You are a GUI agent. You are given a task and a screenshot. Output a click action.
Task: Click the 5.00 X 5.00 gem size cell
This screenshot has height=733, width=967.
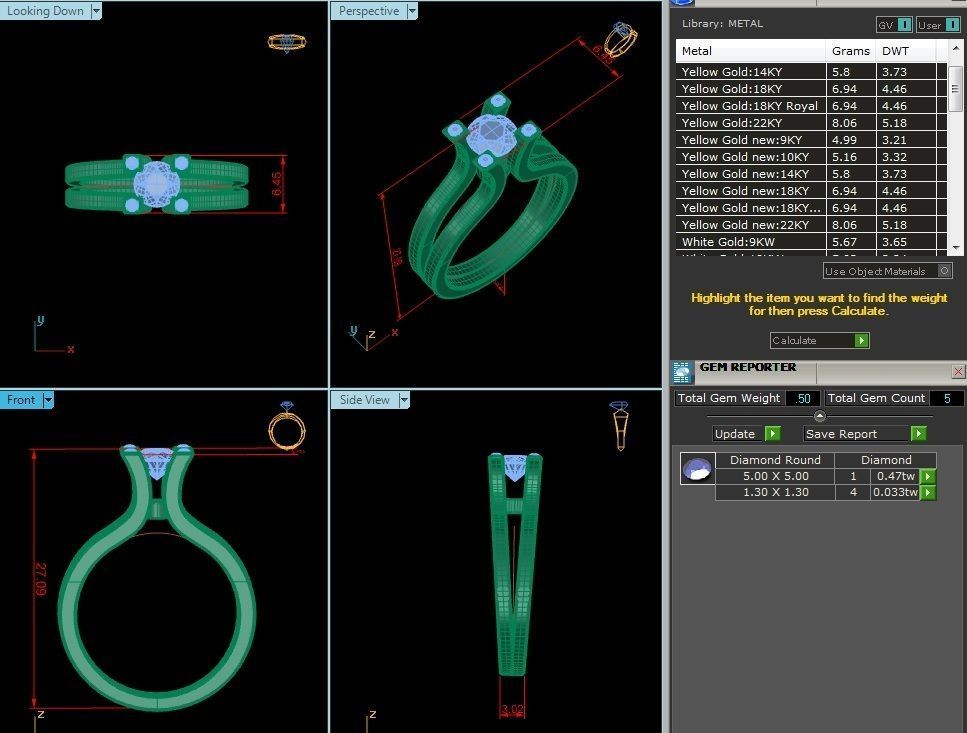(775, 476)
